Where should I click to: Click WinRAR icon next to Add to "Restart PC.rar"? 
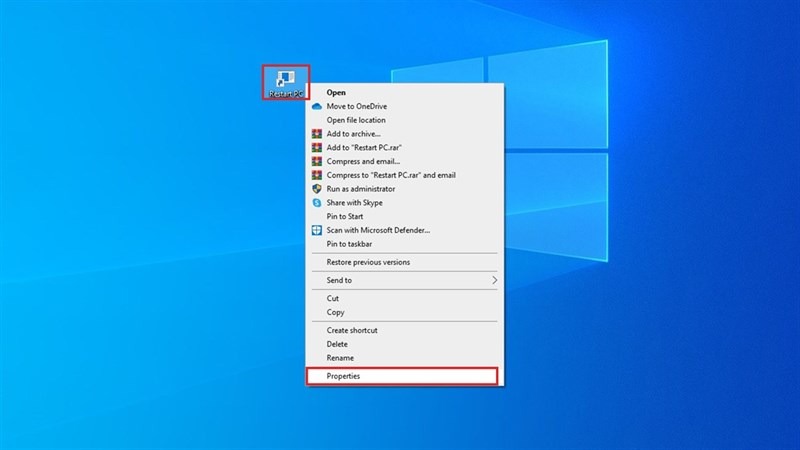coord(317,147)
